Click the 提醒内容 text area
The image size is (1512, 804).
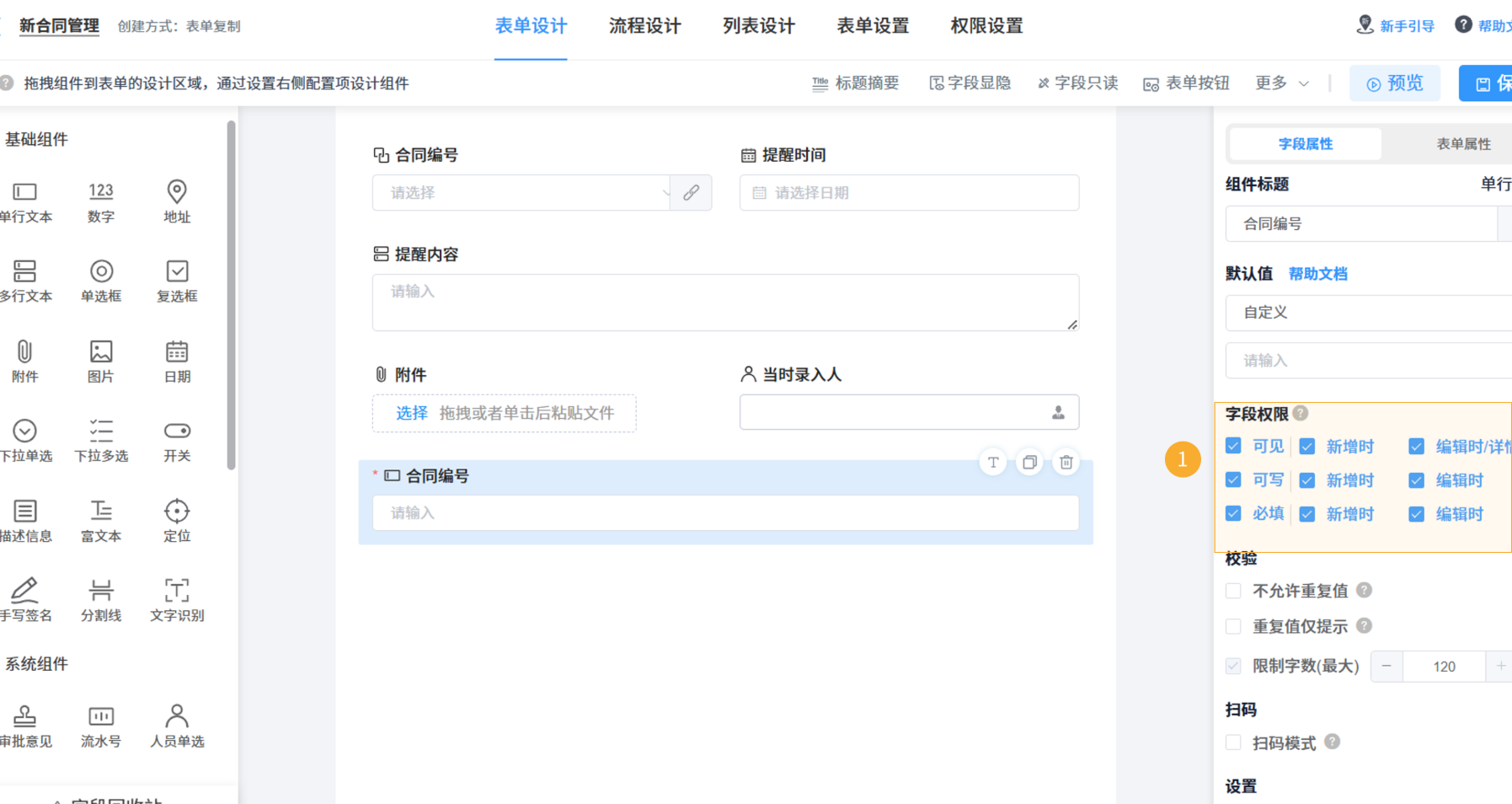click(725, 303)
